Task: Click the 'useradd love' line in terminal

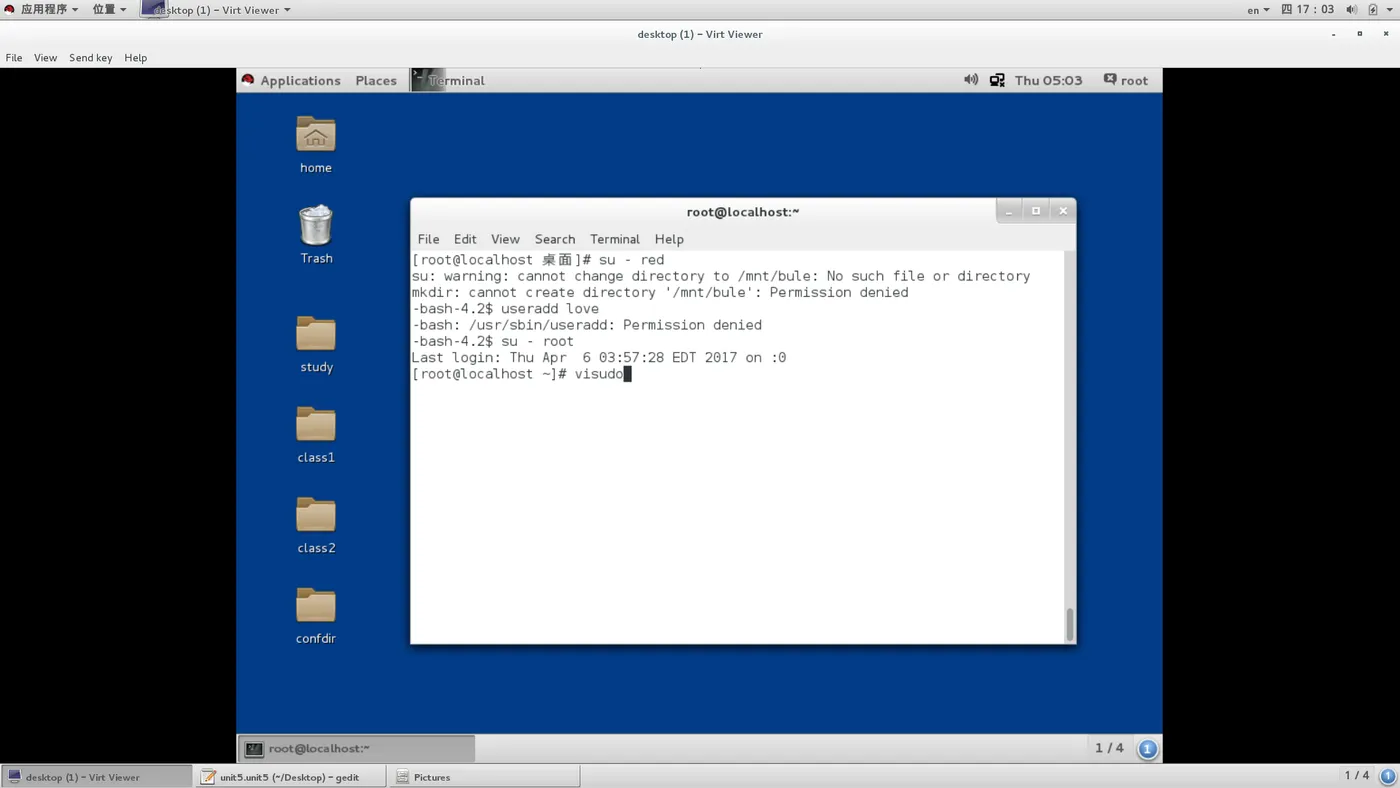Action: (x=505, y=309)
